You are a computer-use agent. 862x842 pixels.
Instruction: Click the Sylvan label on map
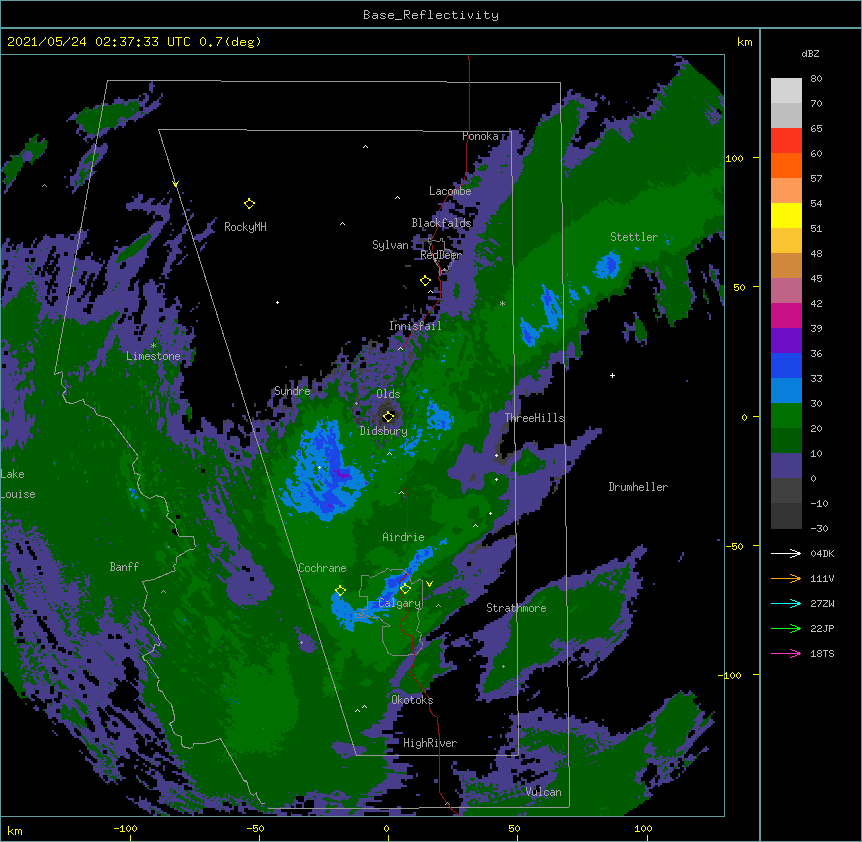tap(390, 245)
